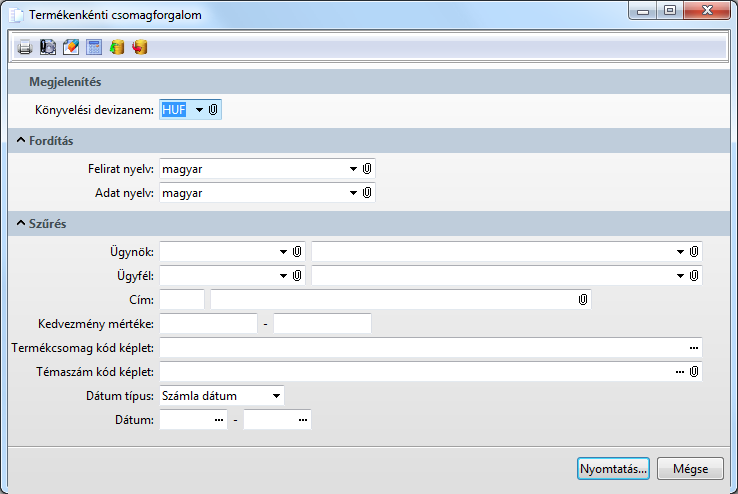Open Ügynök code dropdown arrow
This screenshot has height=494, width=738.
pos(283,252)
